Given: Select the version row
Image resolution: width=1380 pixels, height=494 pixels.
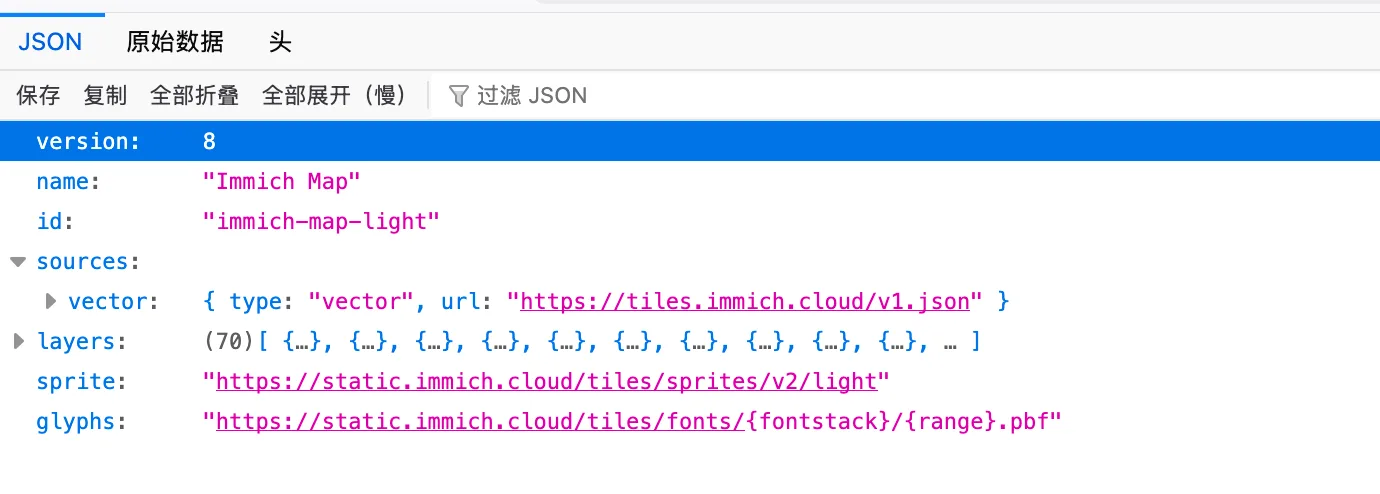Looking at the screenshot, I should tap(690, 141).
